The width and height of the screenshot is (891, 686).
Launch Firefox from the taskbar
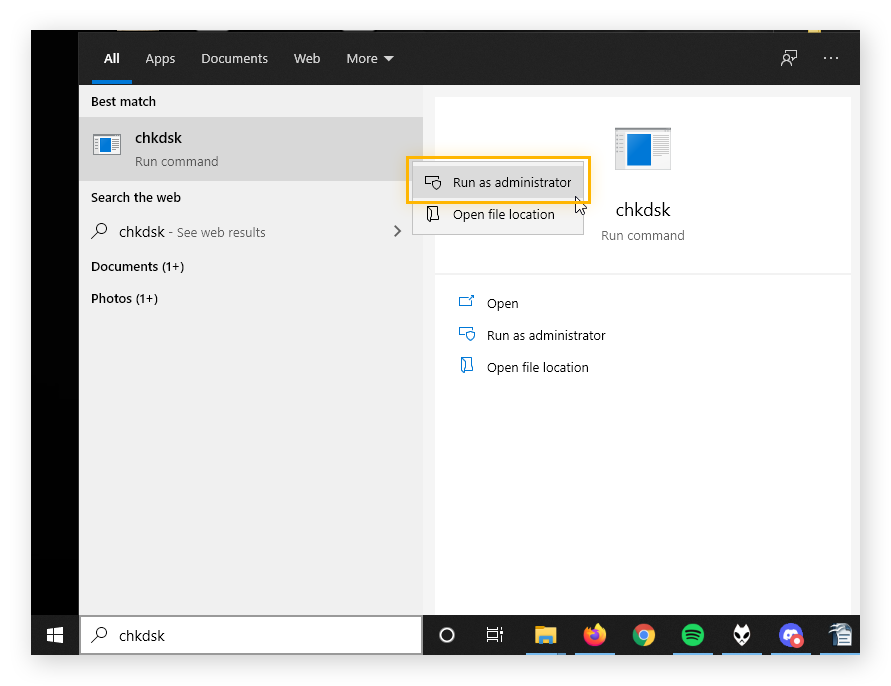pos(594,635)
